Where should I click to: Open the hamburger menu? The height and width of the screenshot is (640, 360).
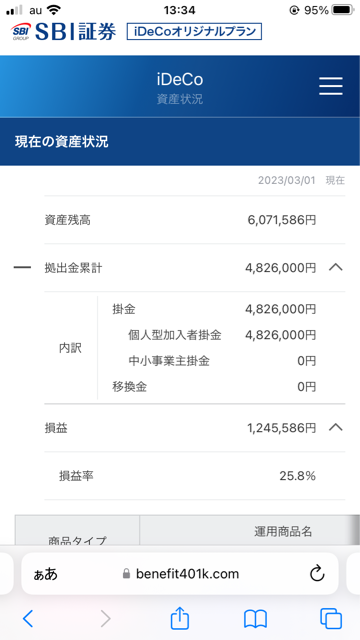click(x=331, y=86)
